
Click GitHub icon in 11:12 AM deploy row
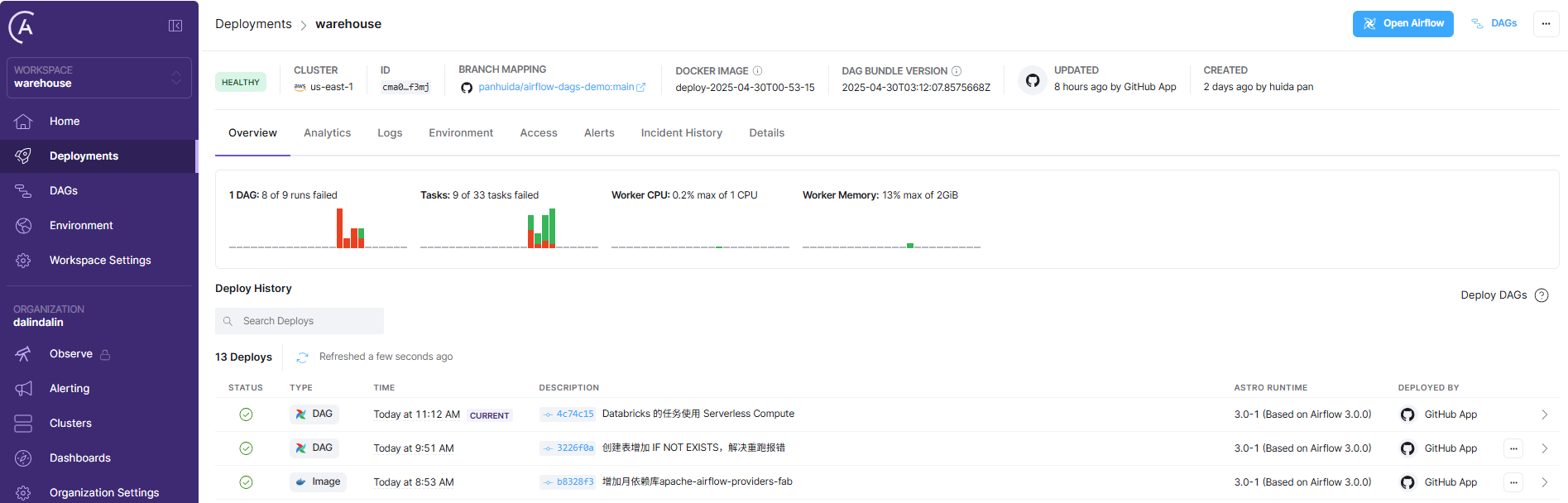click(1407, 414)
